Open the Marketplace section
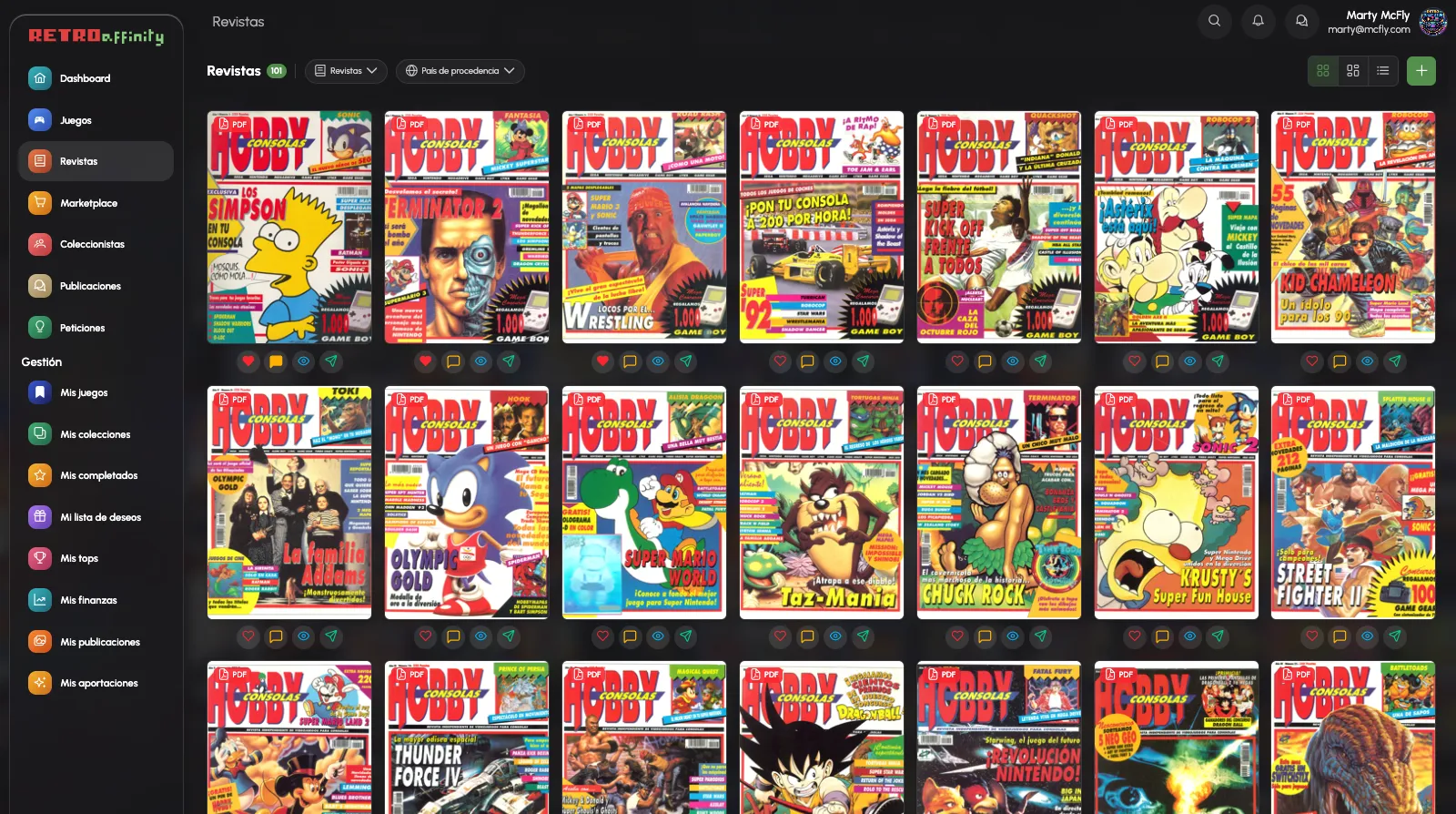Viewport: 1456px width, 814px height. 96,203
